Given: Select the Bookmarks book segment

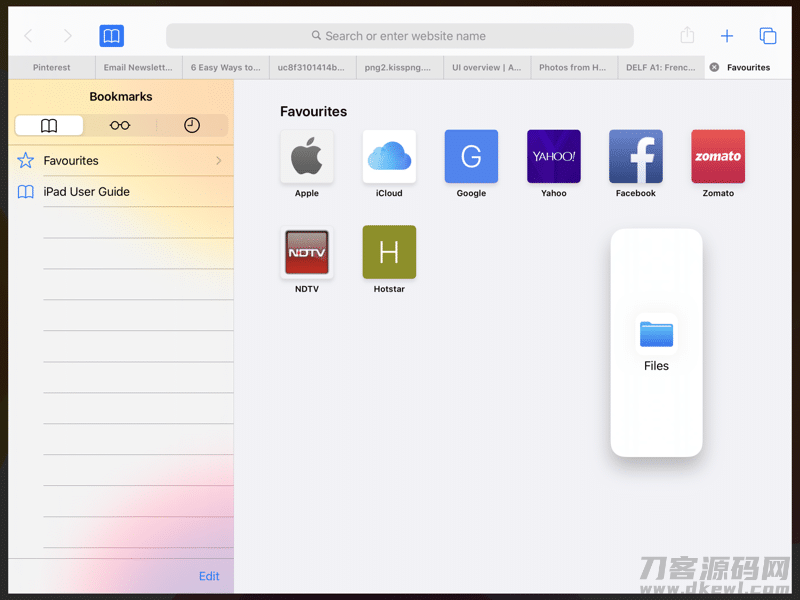Looking at the screenshot, I should click(49, 126).
